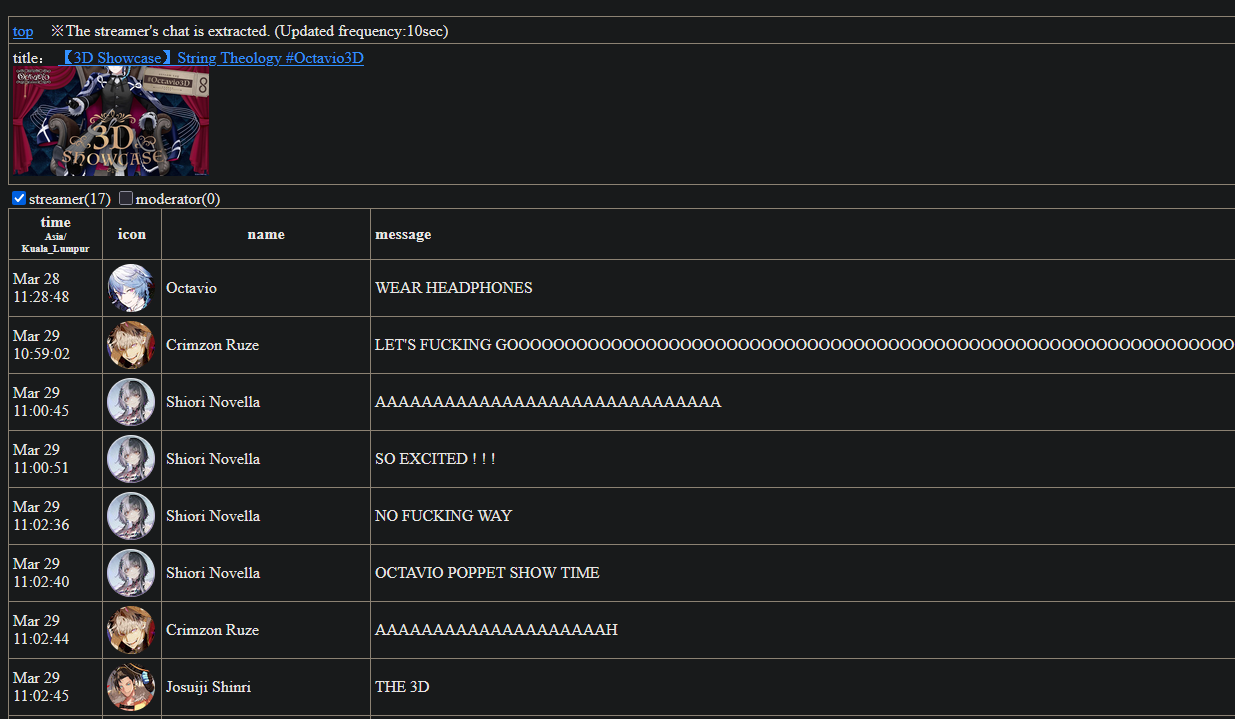Click Josuiji Shinri's avatar icon
The image size is (1235, 719).
click(131, 687)
